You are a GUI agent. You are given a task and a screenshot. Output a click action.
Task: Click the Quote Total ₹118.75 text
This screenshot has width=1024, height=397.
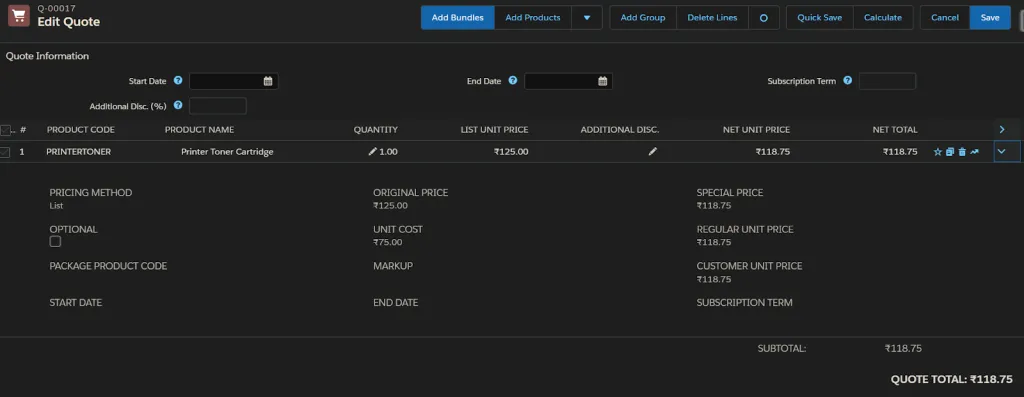952,379
